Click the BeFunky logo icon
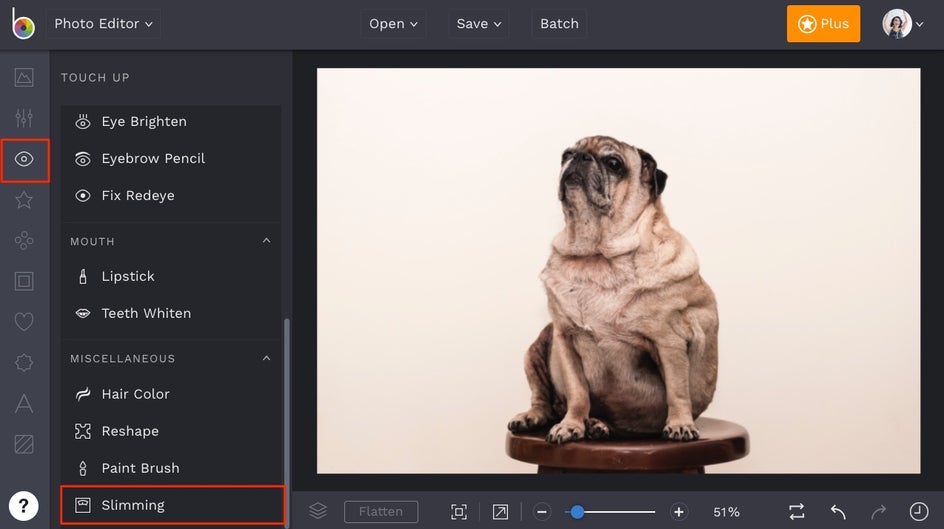Image resolution: width=944 pixels, height=529 pixels. pos(23,23)
